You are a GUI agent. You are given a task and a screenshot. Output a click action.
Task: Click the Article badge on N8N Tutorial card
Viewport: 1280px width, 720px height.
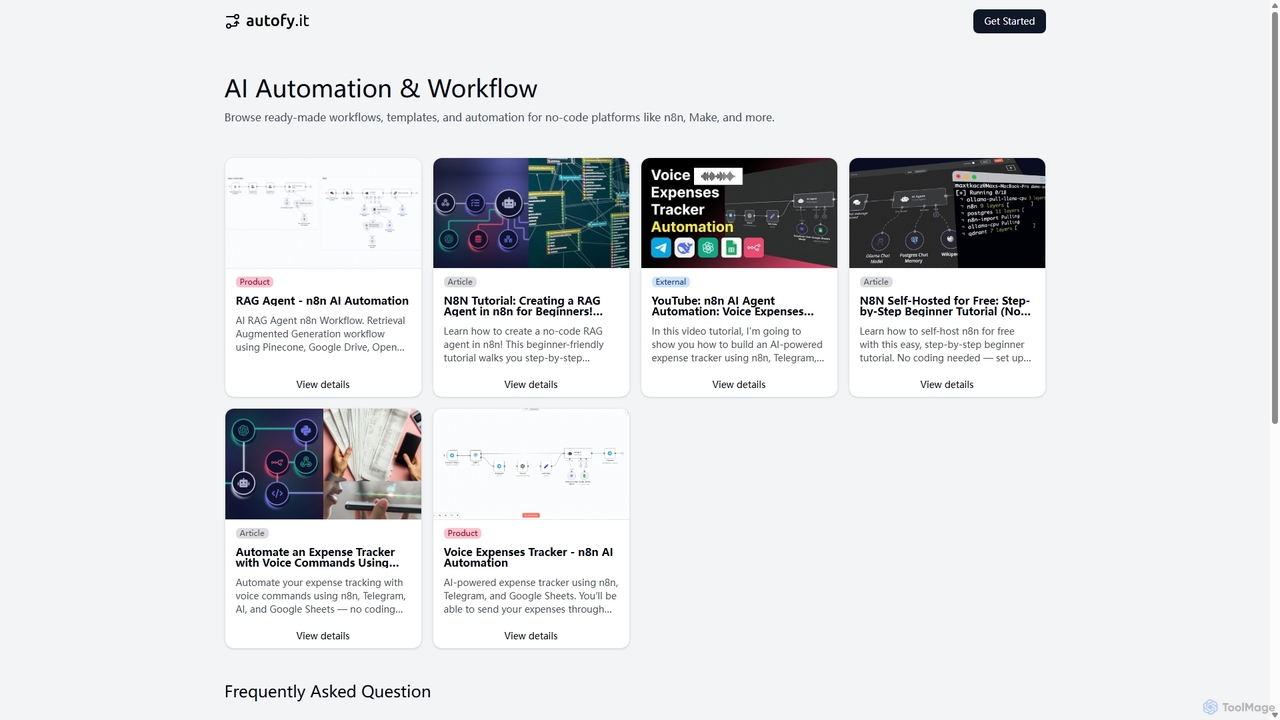[x=460, y=282]
